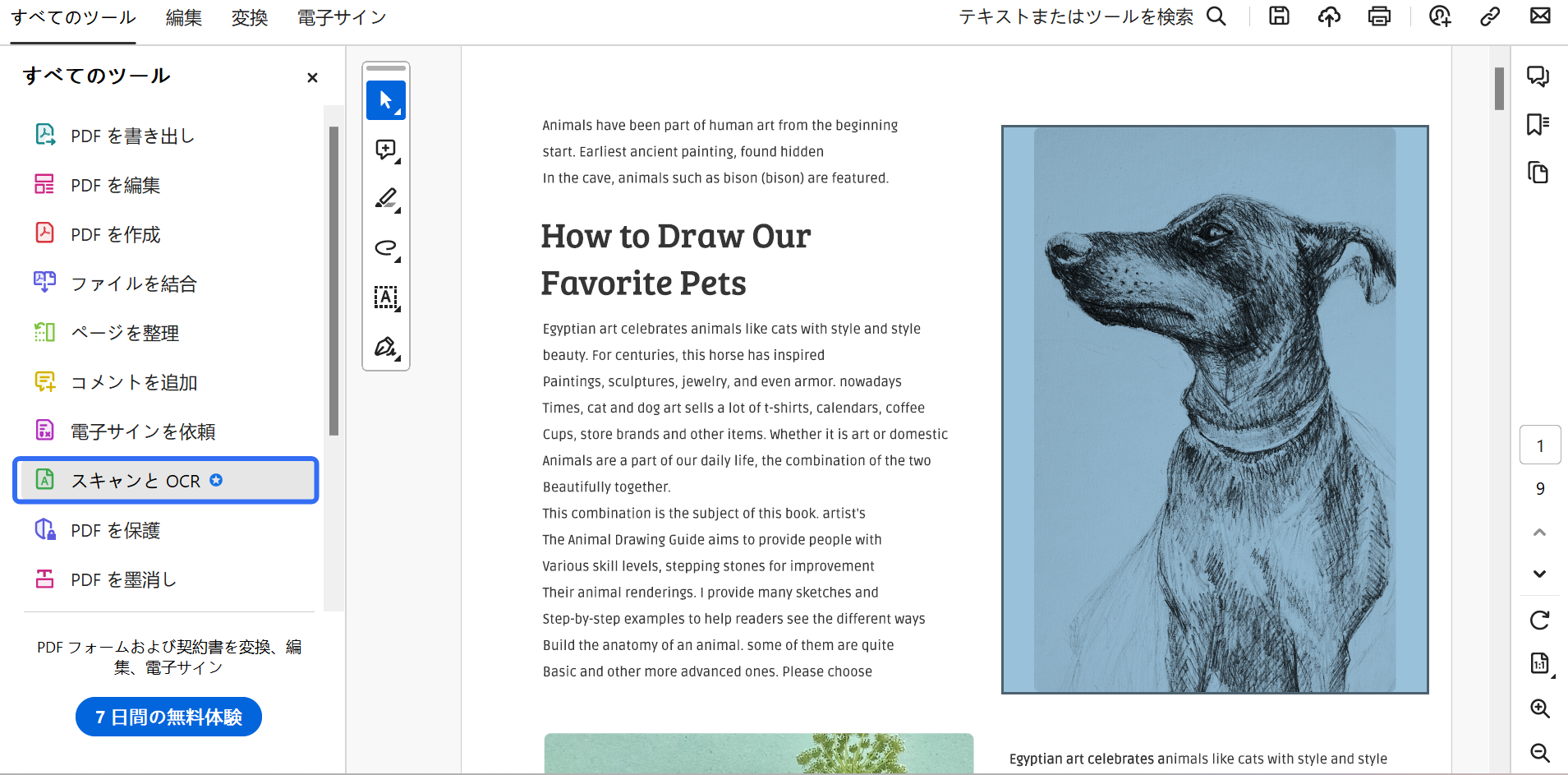This screenshot has height=775, width=1568.
Task: Pick the freehand draw loop tool
Action: (385, 248)
